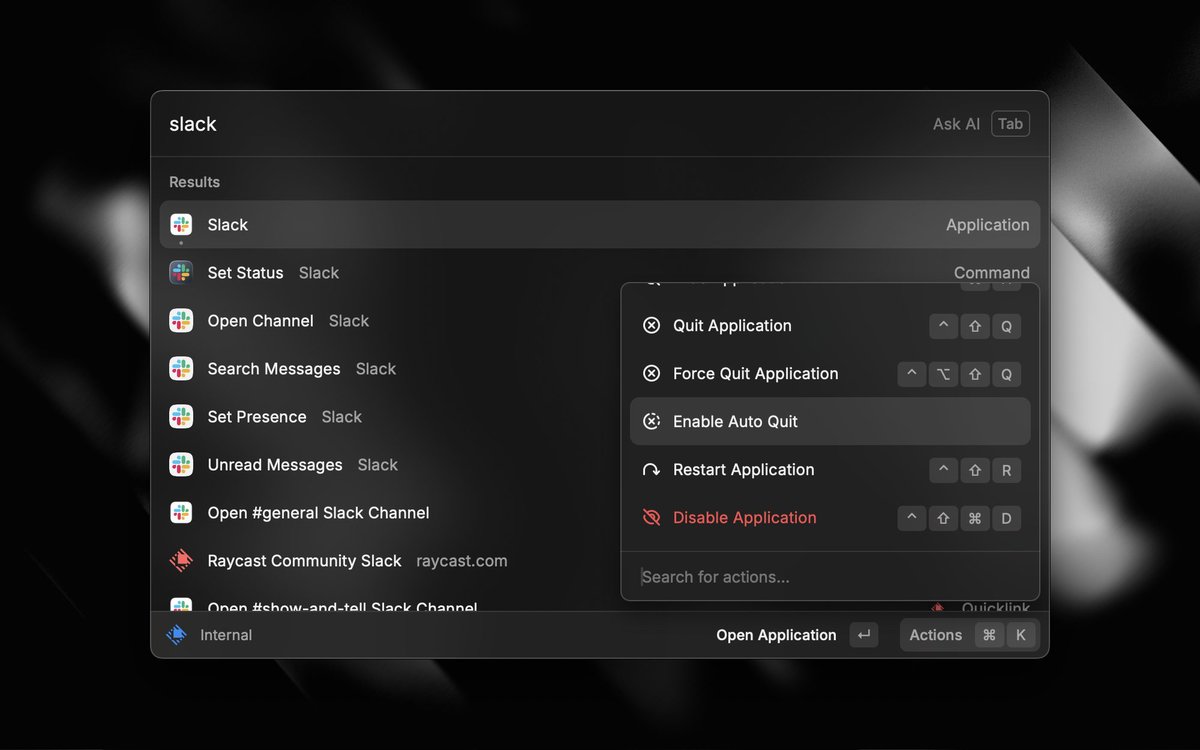1200x750 pixels.
Task: Select Raycast Community Slack result
Action: click(x=390, y=561)
